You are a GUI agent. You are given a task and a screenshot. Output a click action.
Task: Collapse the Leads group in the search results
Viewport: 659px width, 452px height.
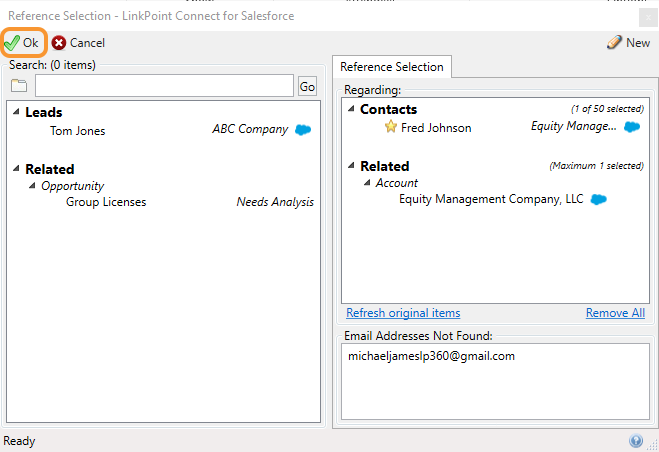(16, 111)
